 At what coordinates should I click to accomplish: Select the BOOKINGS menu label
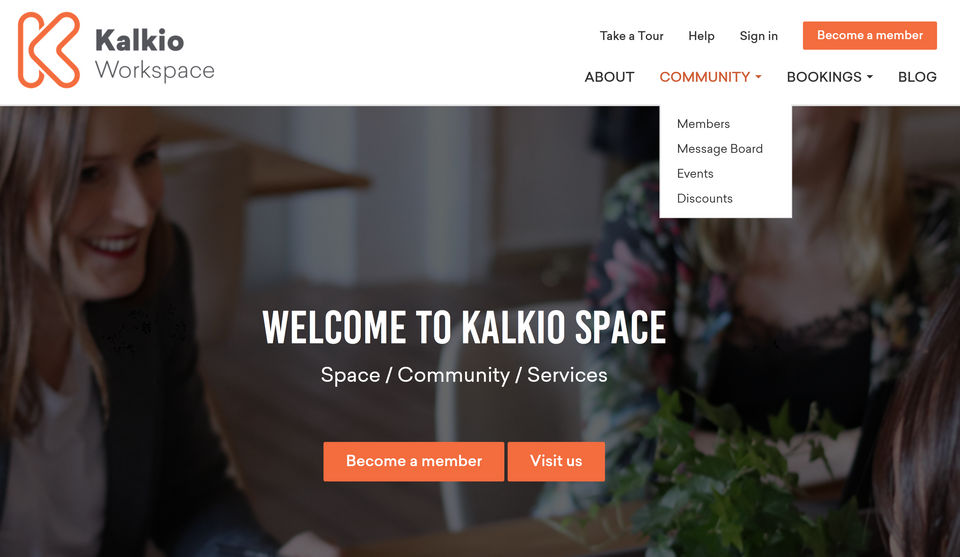824,77
